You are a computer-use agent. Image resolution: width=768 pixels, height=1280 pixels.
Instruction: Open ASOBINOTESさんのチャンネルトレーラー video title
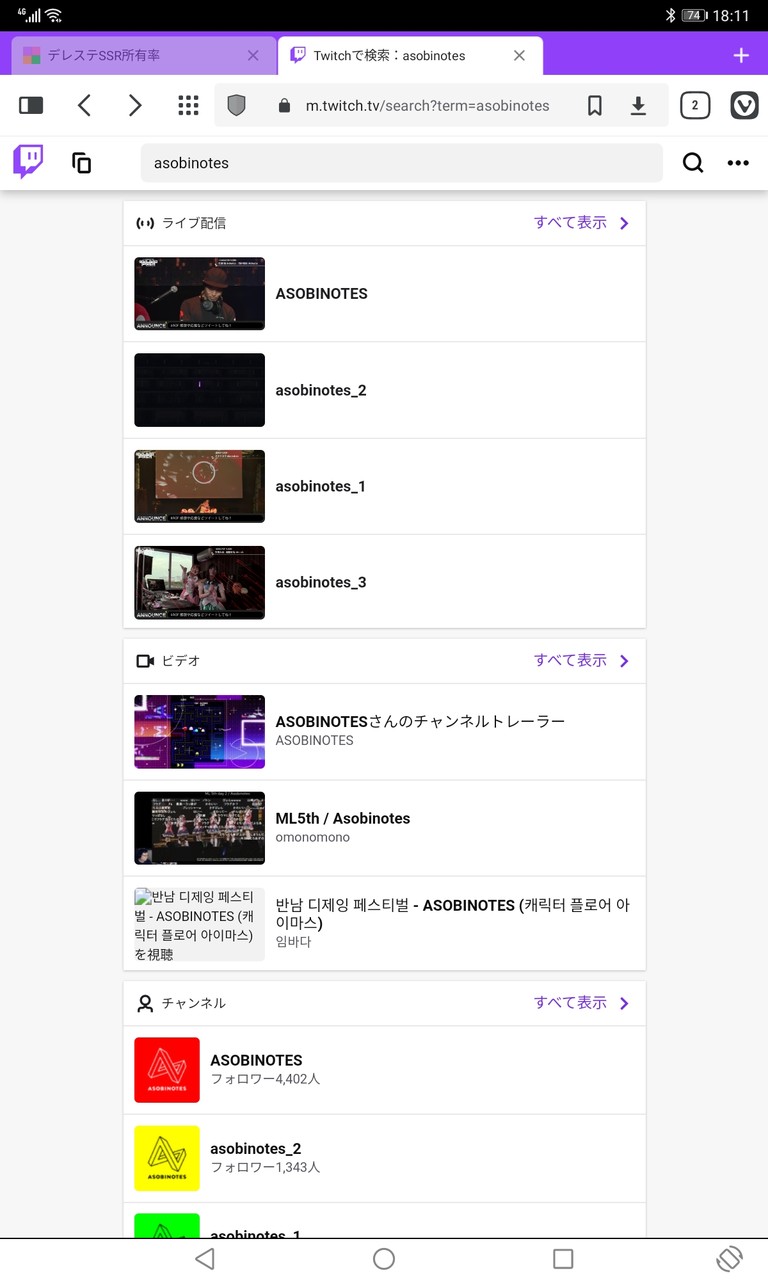tap(420, 721)
